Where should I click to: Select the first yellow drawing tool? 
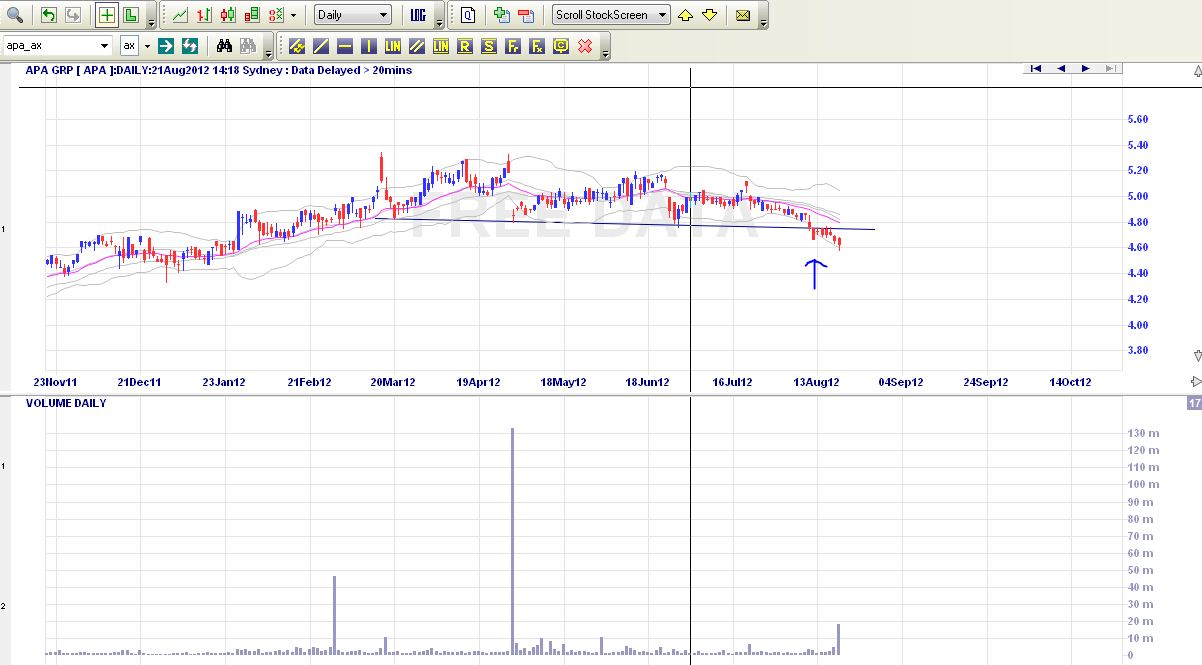(297, 46)
